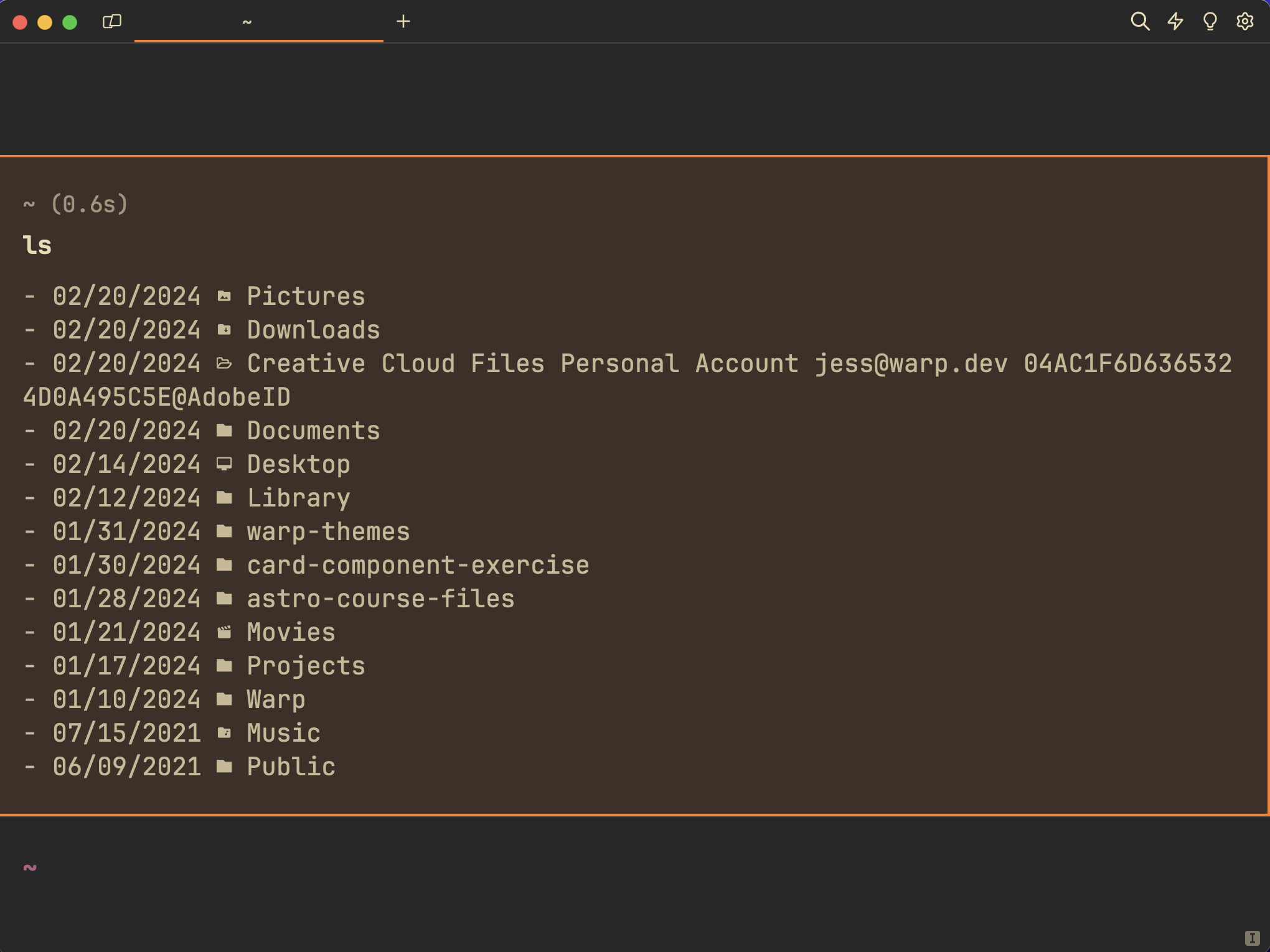Select the home directory tab
The height and width of the screenshot is (952, 1270).
258,22
